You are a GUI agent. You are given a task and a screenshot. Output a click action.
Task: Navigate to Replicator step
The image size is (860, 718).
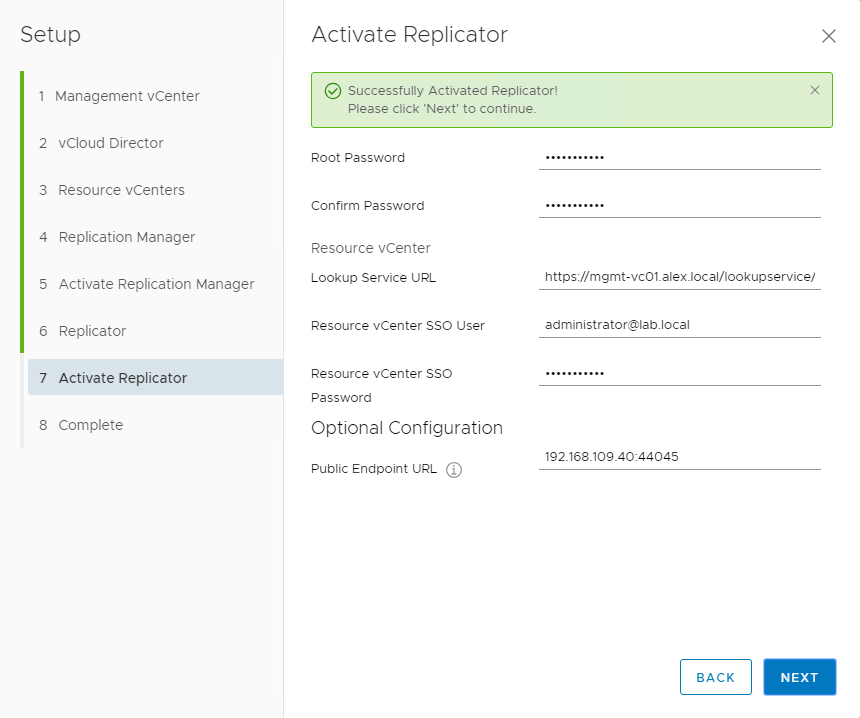coord(92,331)
